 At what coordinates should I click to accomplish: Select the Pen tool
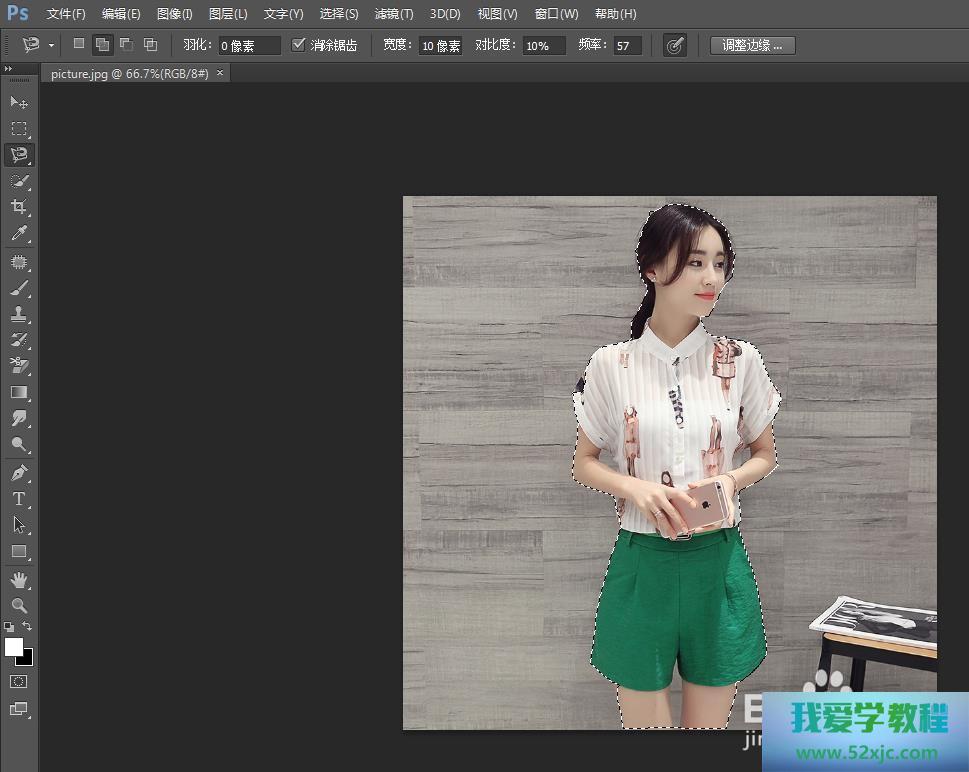click(19, 472)
